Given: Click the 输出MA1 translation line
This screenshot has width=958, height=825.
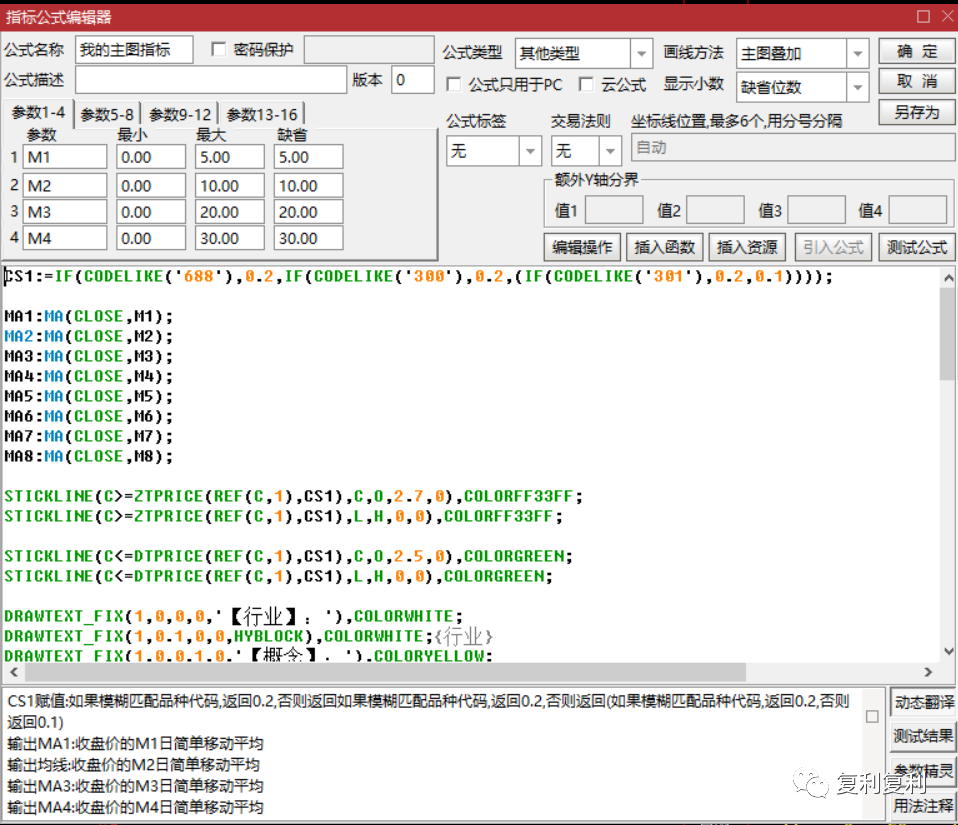Looking at the screenshot, I should [135, 744].
